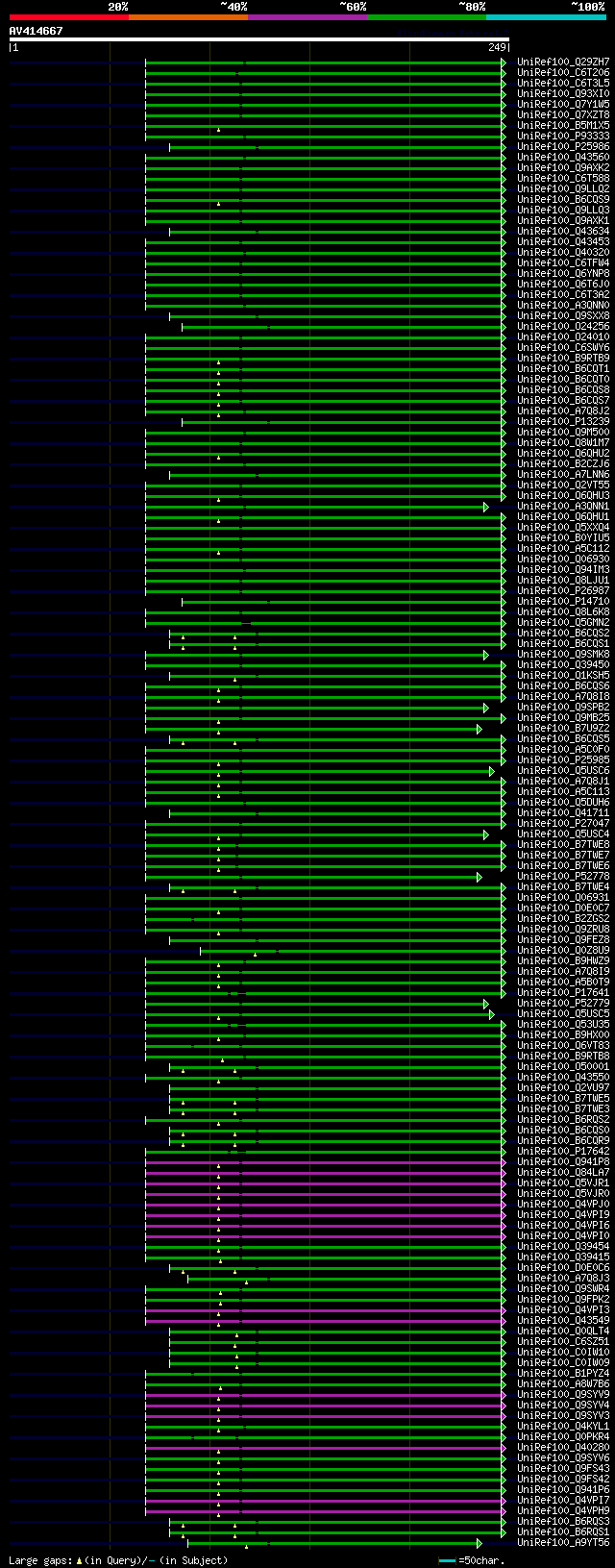Click UniRef100_P14710 label
The width and height of the screenshot is (615, 1568).
point(563,602)
